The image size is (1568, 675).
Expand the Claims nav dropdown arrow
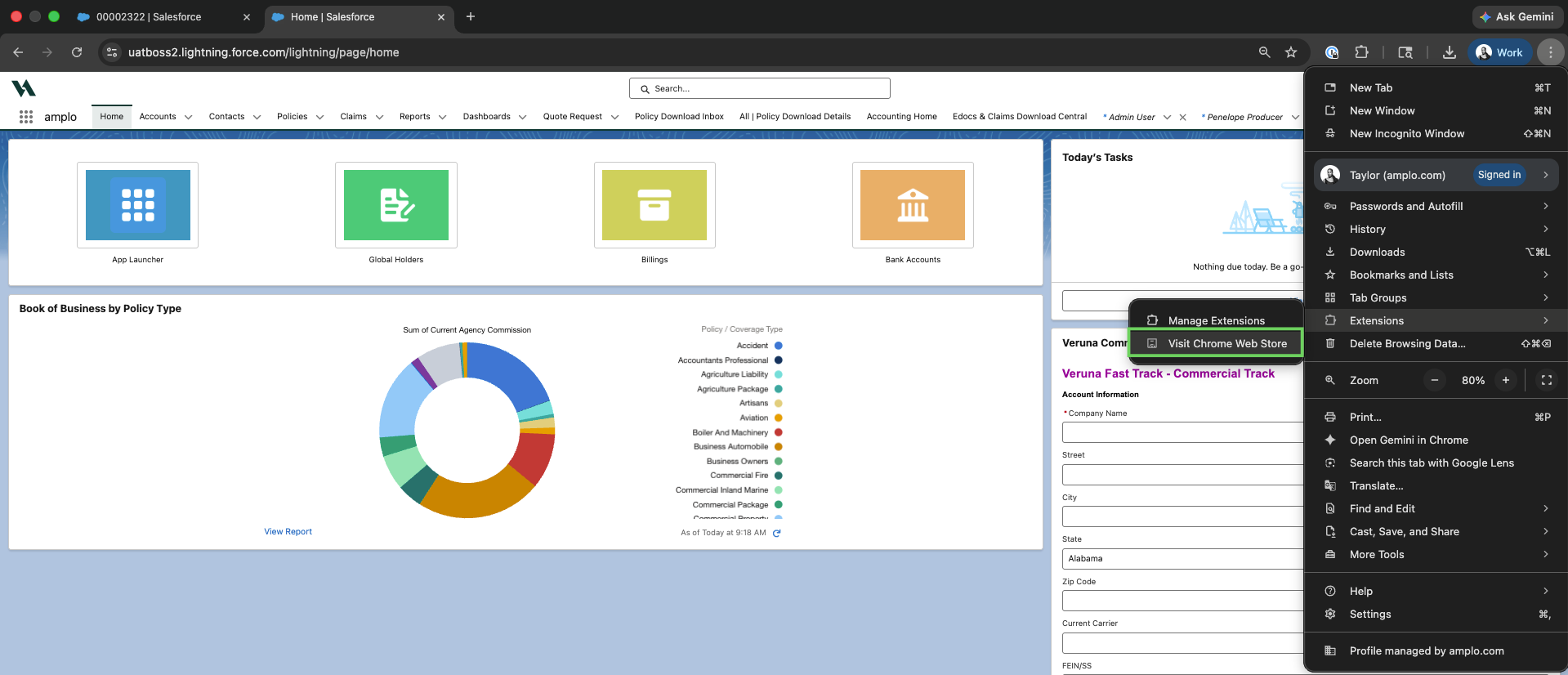click(x=380, y=117)
